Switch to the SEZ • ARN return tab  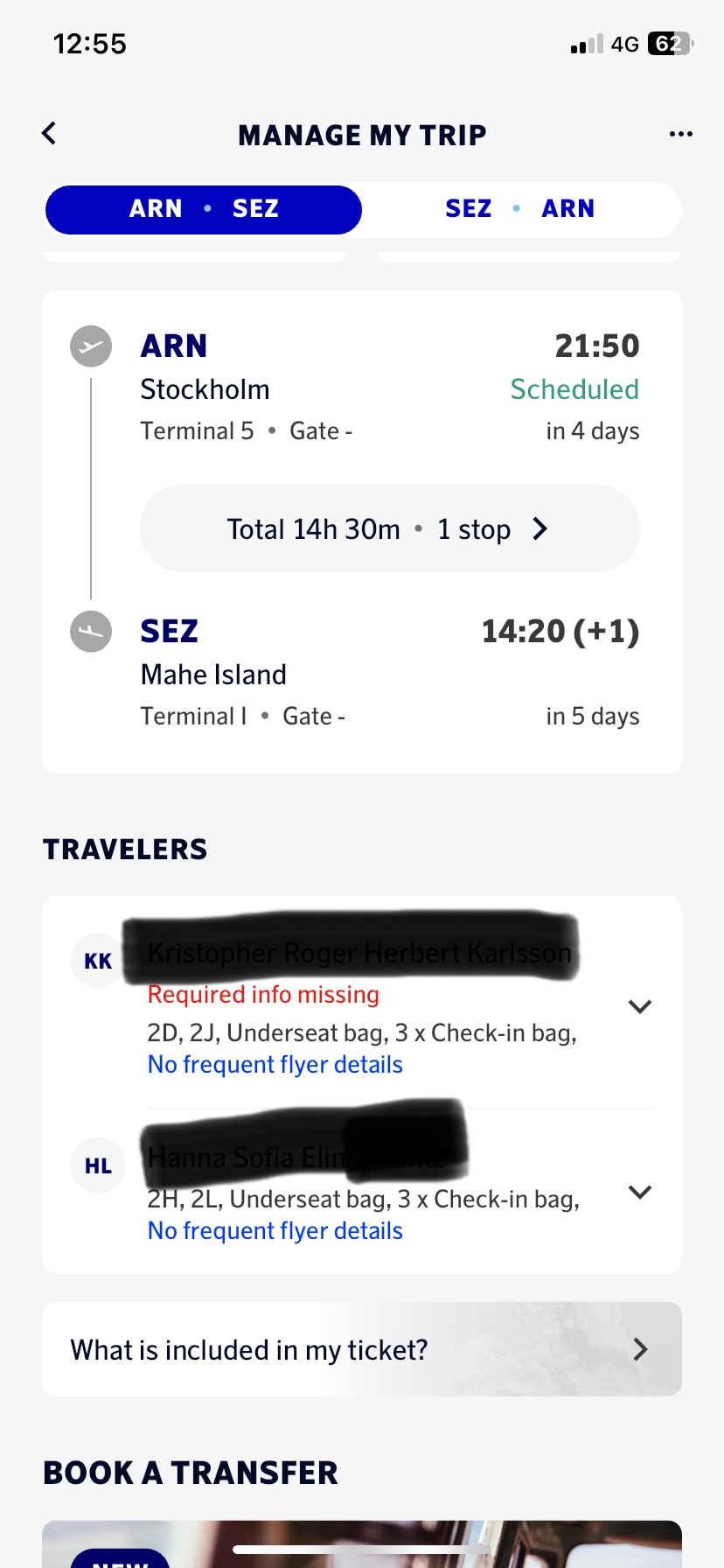pyautogui.click(x=520, y=209)
